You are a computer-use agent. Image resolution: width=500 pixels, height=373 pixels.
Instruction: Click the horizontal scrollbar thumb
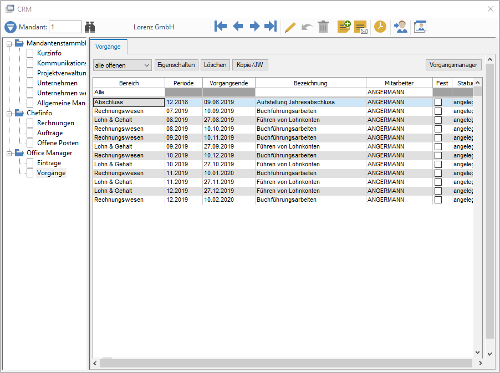[x=286, y=363]
